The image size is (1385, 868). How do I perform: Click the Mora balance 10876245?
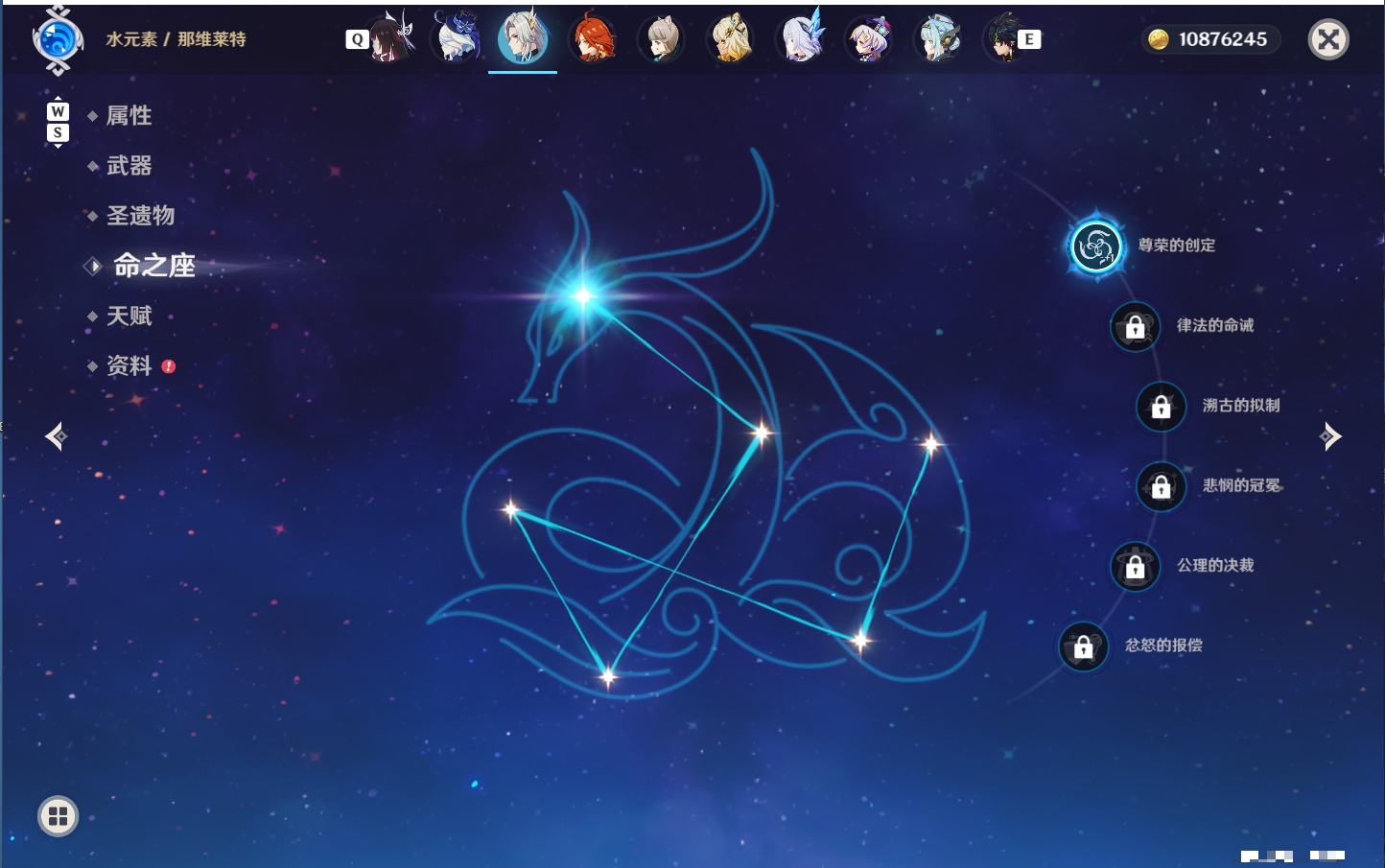click(x=1210, y=39)
